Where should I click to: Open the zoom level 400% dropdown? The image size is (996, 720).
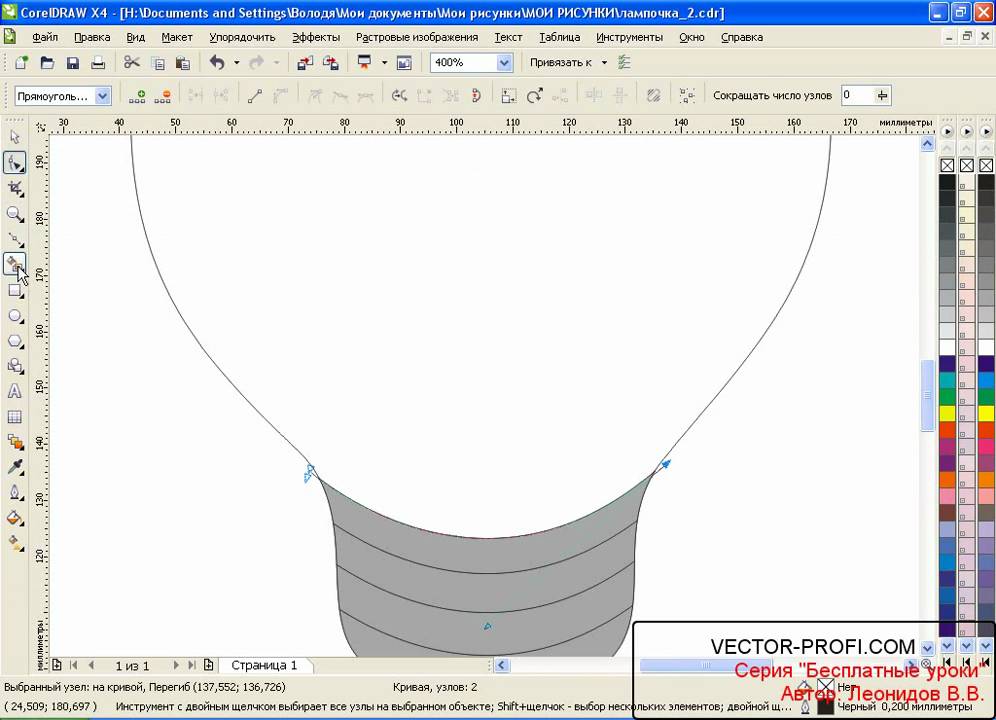point(504,63)
